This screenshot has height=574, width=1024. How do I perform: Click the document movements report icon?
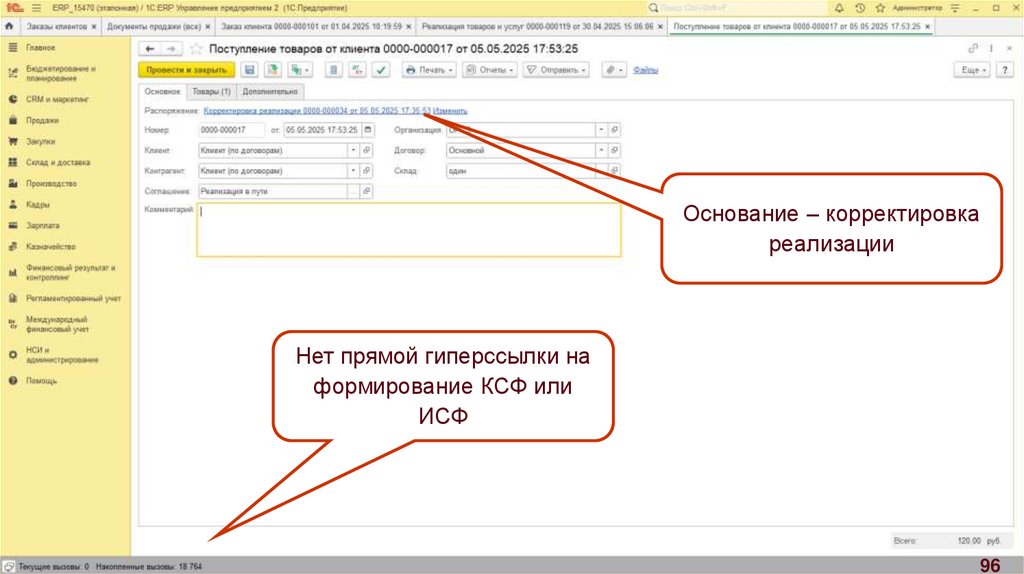point(334,70)
